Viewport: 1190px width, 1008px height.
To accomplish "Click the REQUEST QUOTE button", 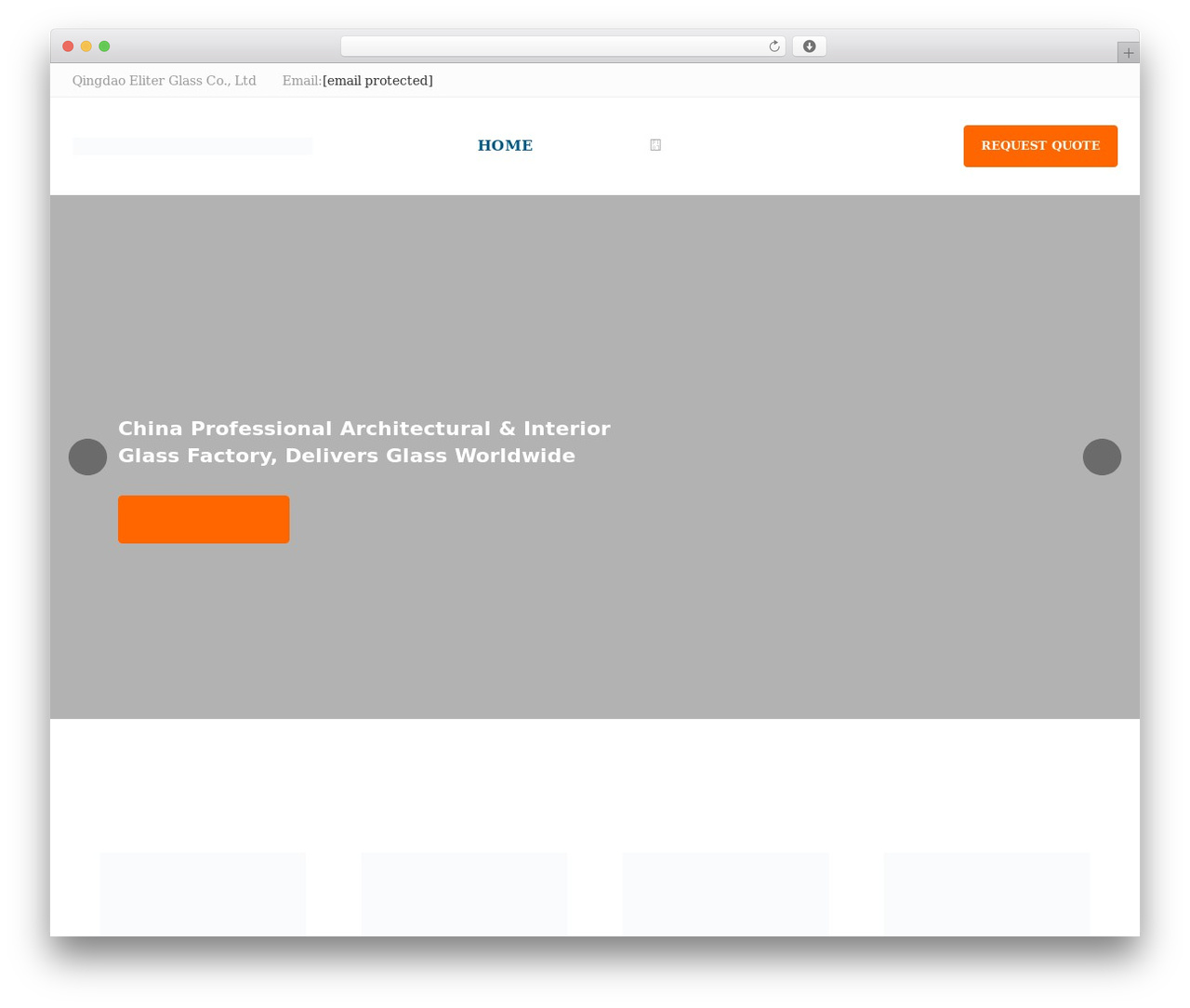I will pyautogui.click(x=1040, y=146).
